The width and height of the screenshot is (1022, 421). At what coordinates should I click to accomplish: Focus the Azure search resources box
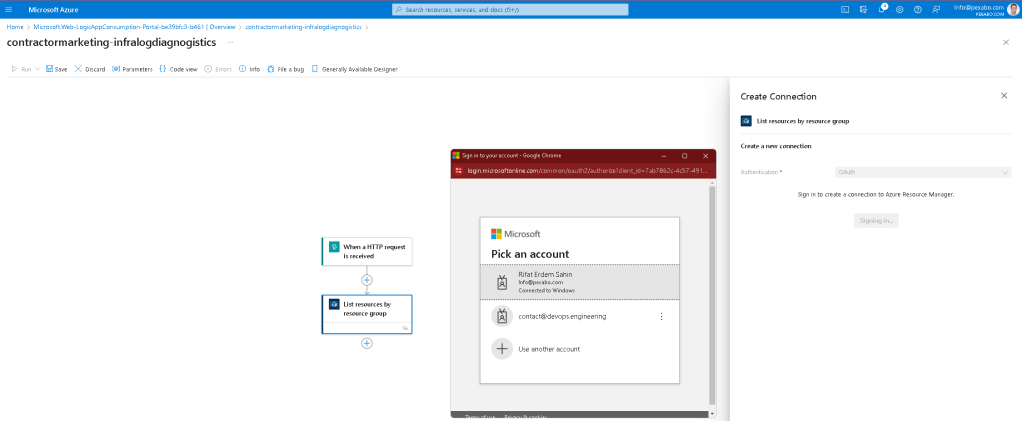(510, 9)
